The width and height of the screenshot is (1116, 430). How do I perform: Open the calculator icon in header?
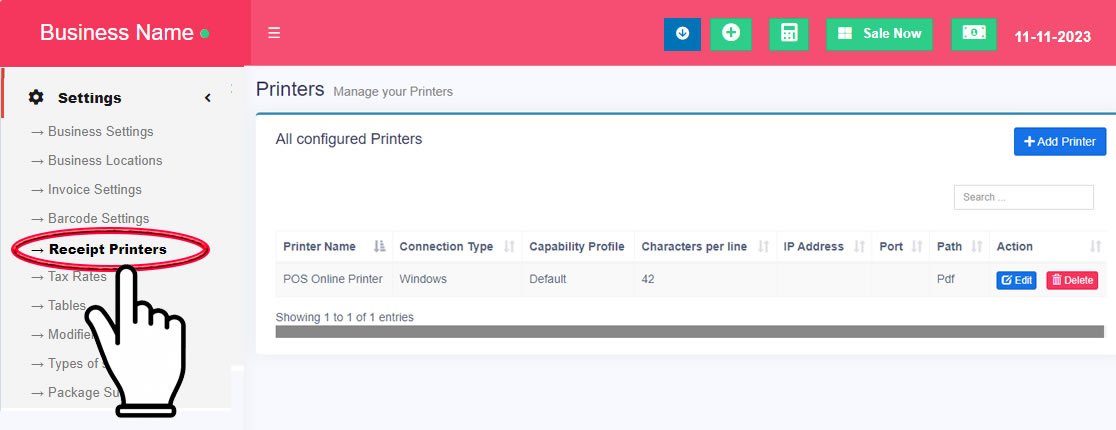click(788, 34)
